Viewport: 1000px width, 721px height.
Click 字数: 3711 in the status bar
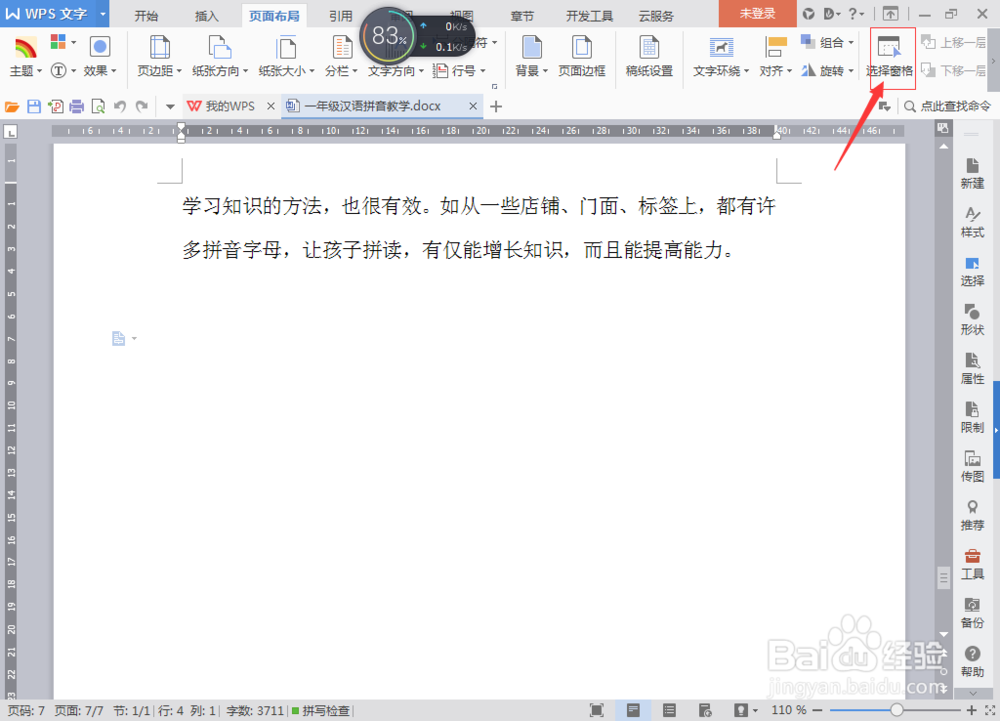click(254, 710)
